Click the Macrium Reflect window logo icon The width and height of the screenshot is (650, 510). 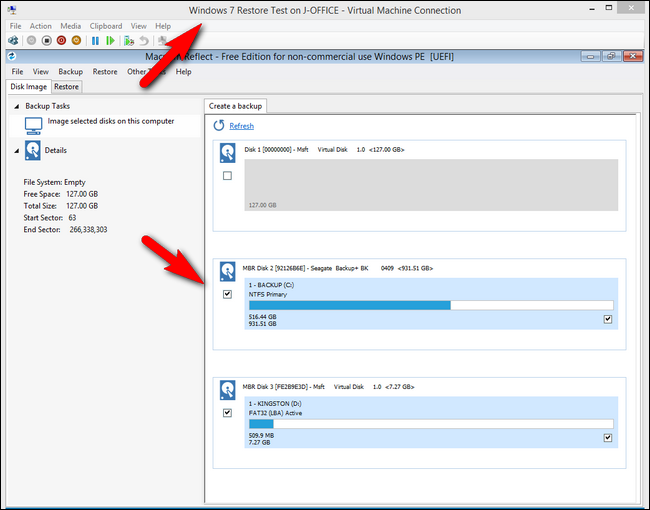point(12,56)
